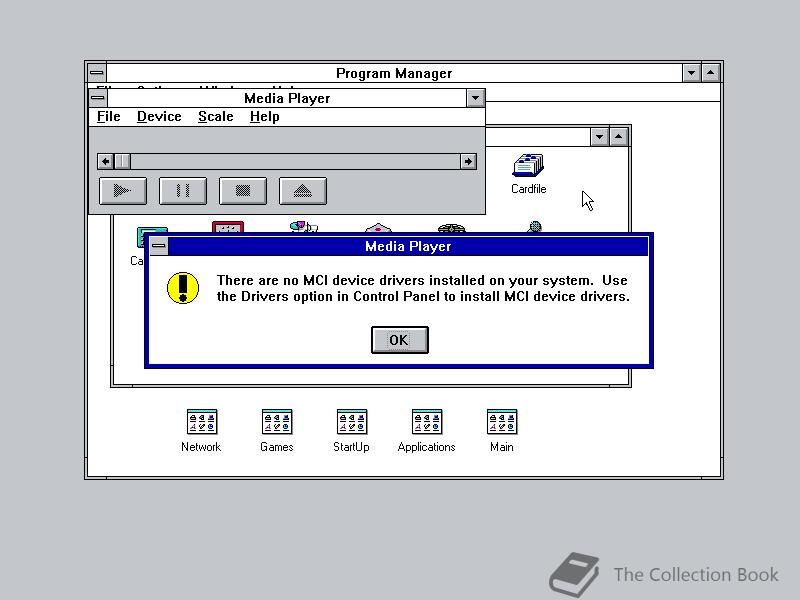Viewport: 800px width, 600px height.
Task: Select the Applications program group icon
Action: (427, 431)
